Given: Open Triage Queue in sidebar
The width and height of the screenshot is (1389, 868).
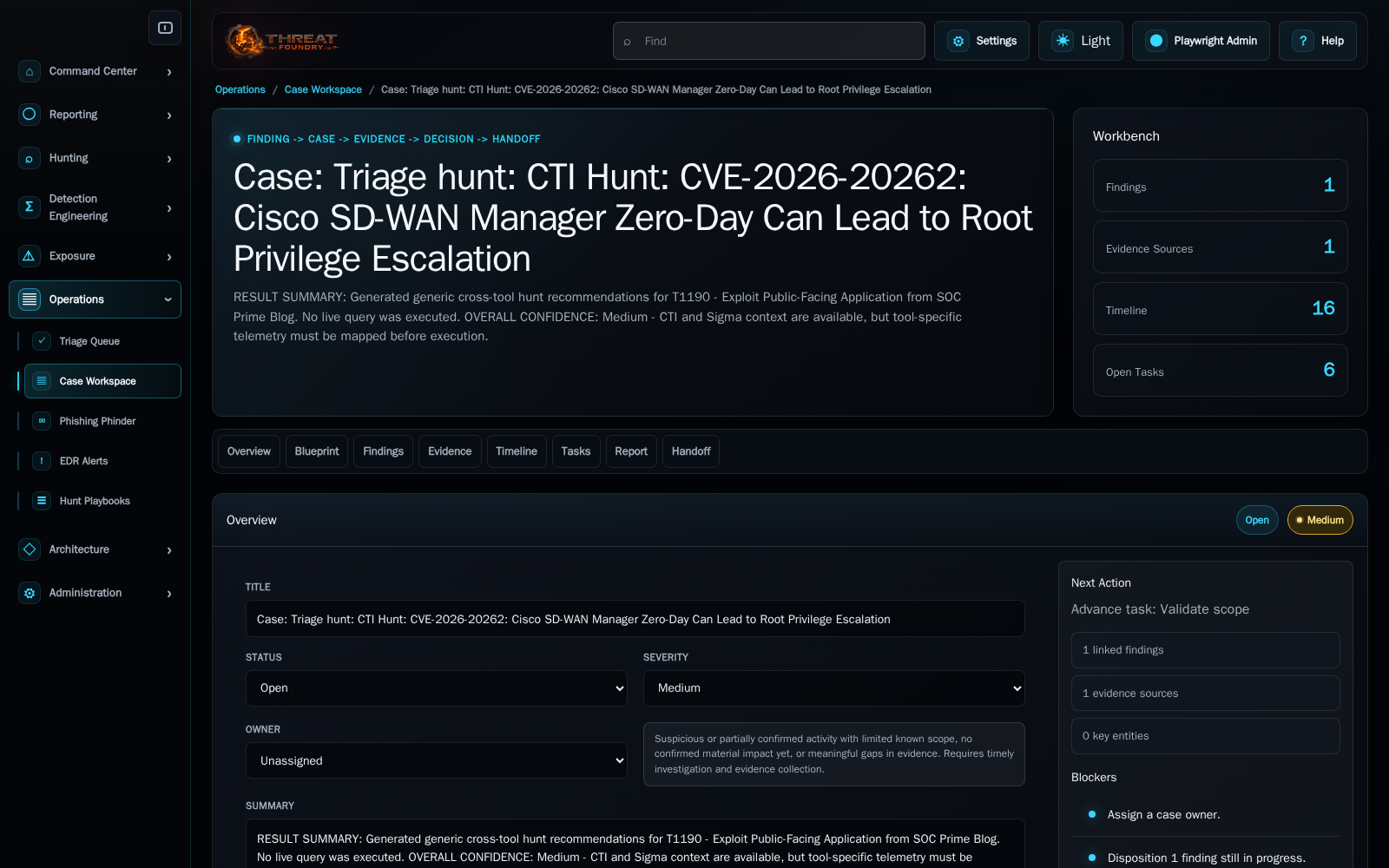Looking at the screenshot, I should click(x=102, y=341).
